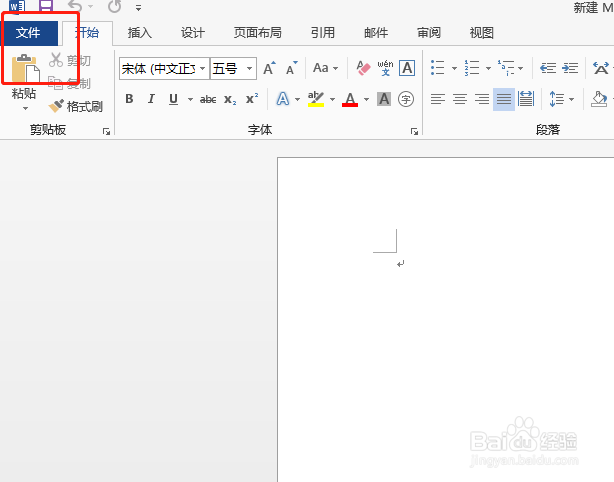The width and height of the screenshot is (614, 482).
Task: Align text right
Action: (x=482, y=99)
